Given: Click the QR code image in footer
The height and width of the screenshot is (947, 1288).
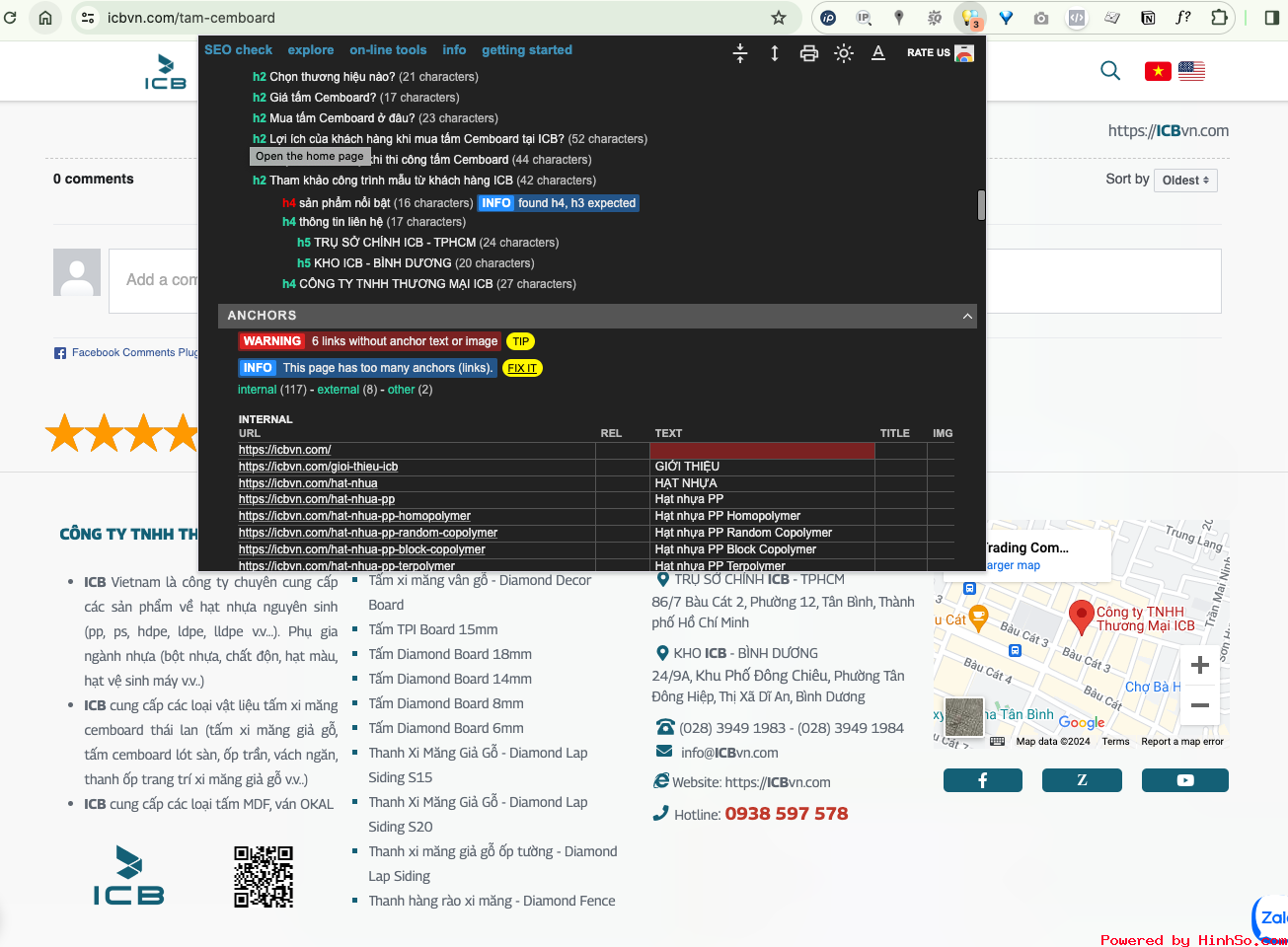Looking at the screenshot, I should 264,876.
